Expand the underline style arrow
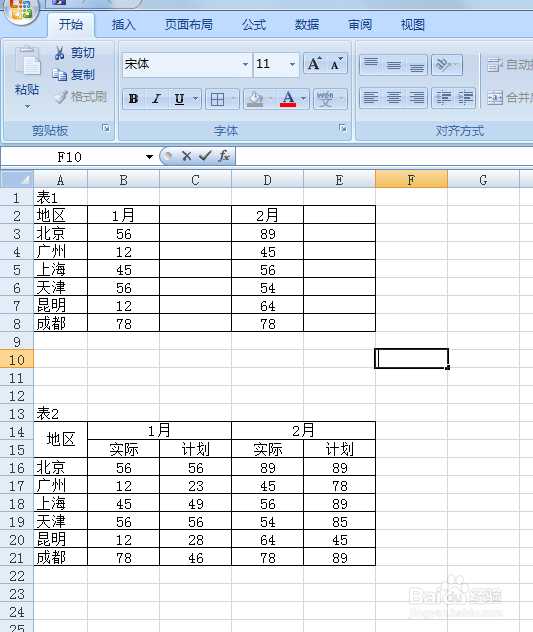 196,99
